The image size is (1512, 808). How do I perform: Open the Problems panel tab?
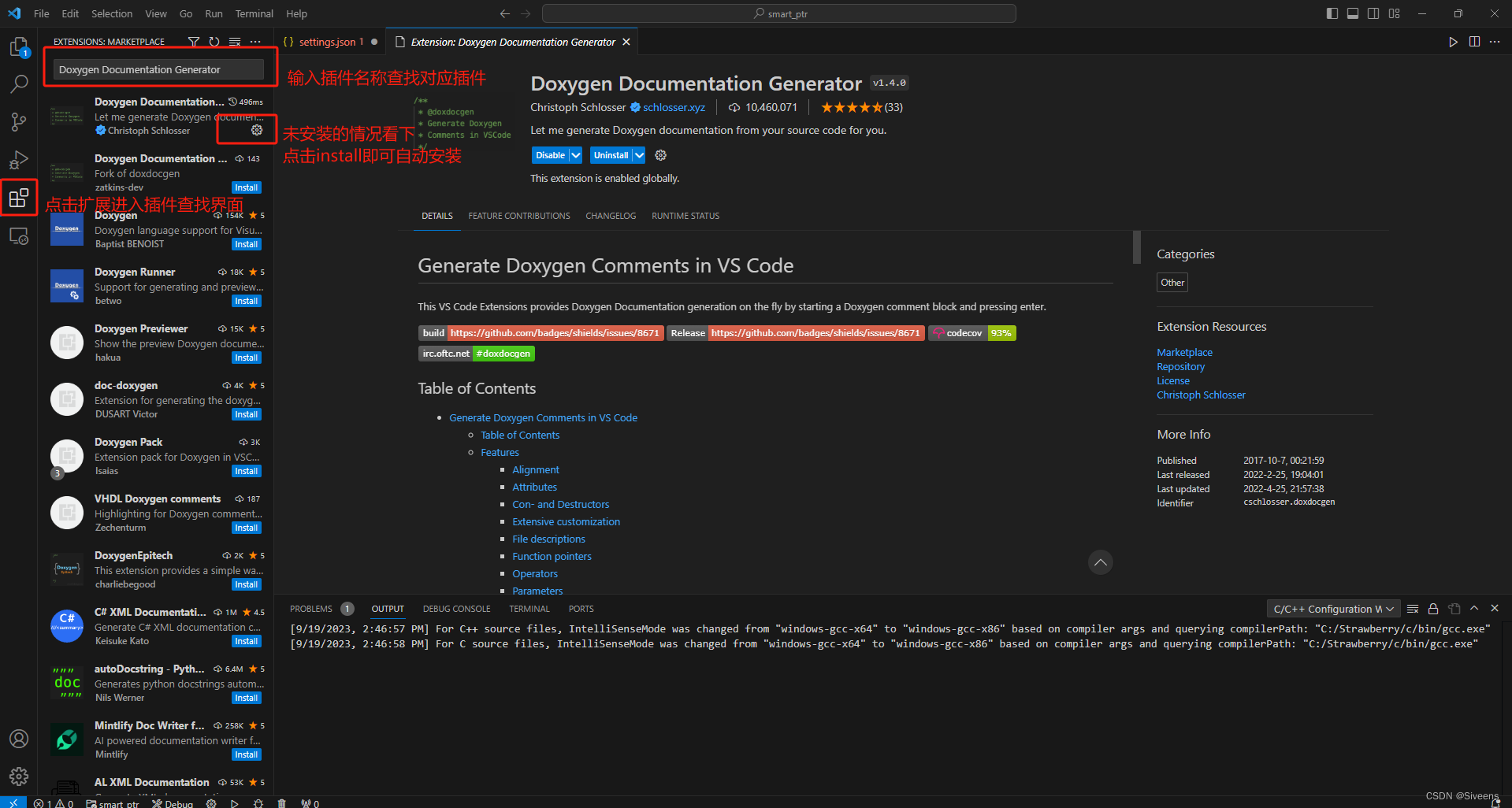(311, 609)
